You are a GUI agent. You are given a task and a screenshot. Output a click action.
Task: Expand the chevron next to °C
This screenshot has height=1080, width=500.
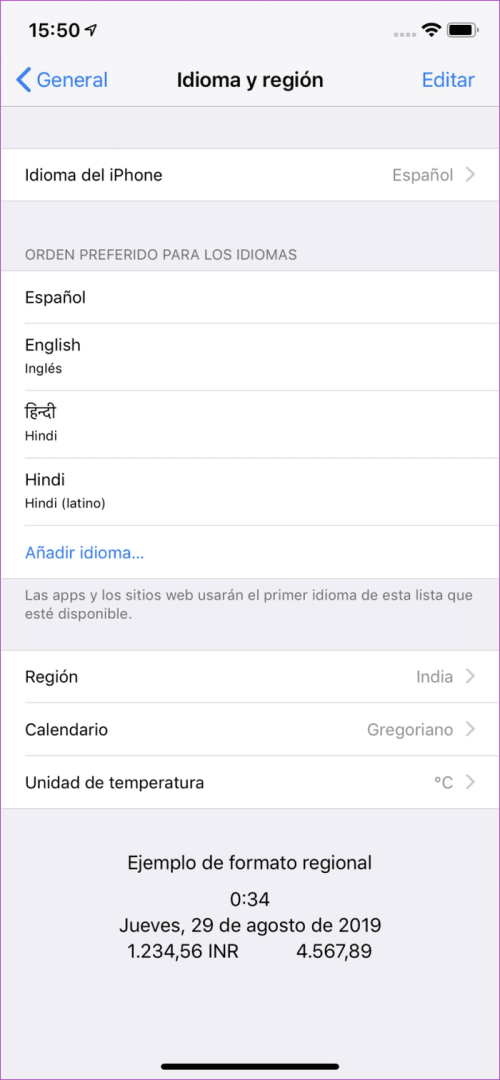pyautogui.click(x=470, y=782)
